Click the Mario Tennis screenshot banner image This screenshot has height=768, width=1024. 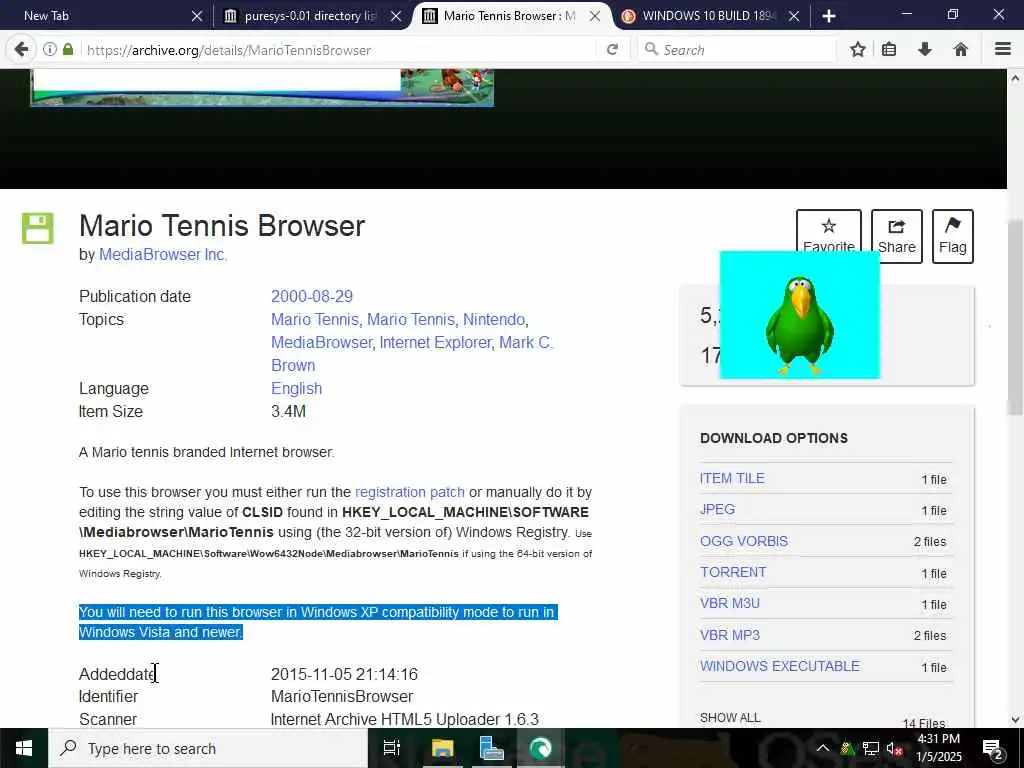tap(262, 88)
